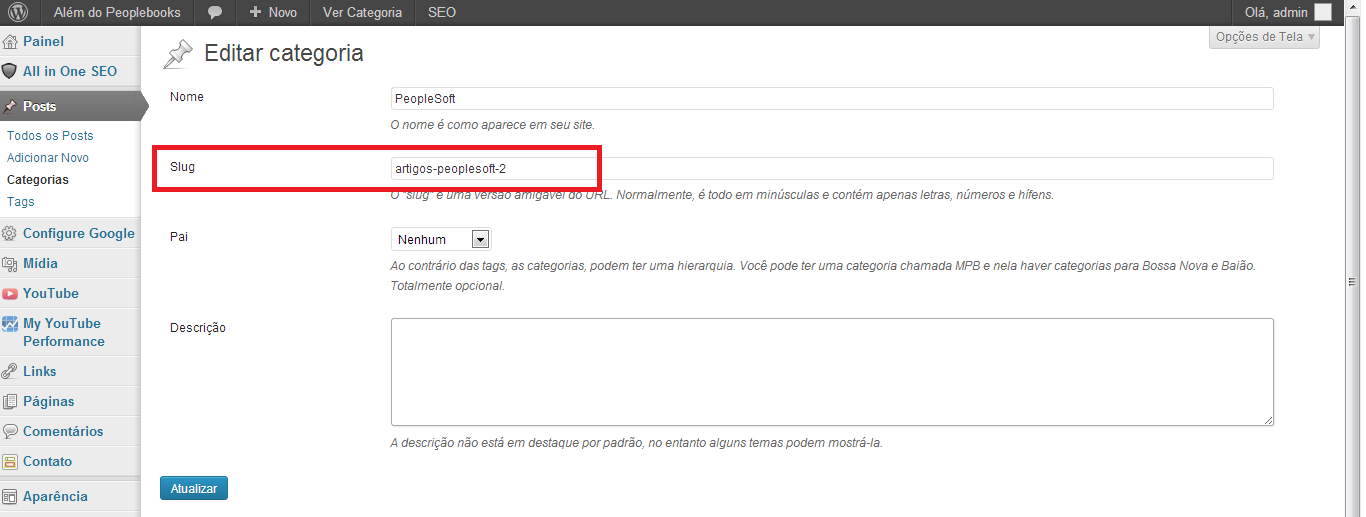Focus the Descrição text area
1366x517 pixels.
point(831,372)
